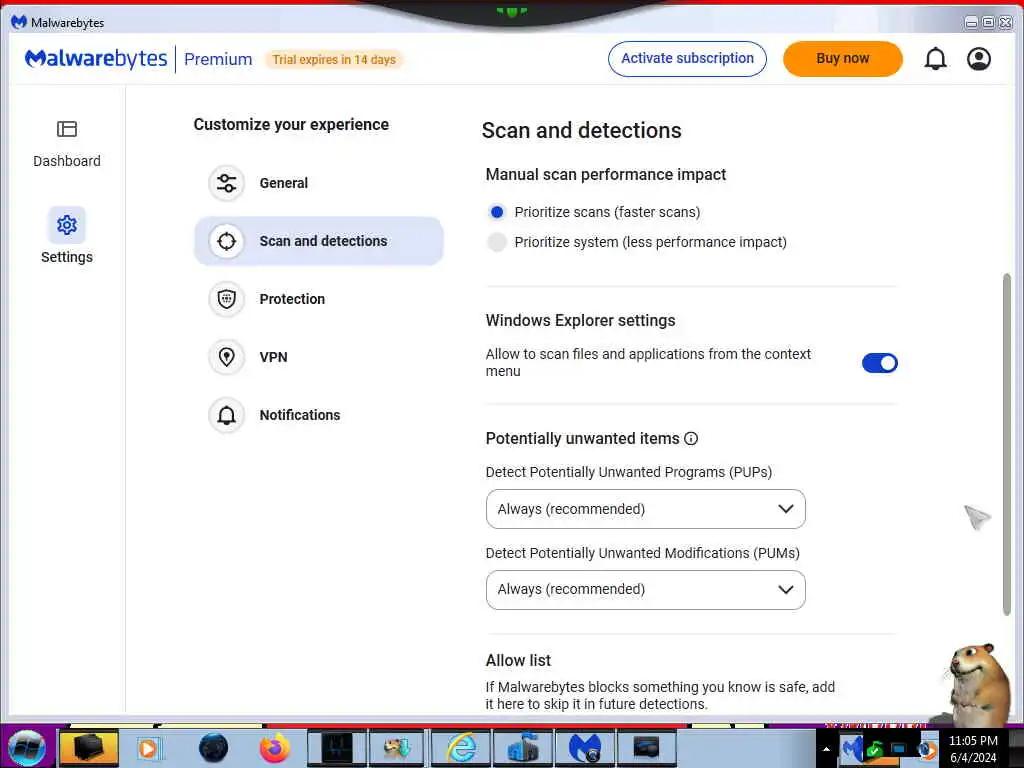The width and height of the screenshot is (1024, 768).
Task: Click the Buy now button
Action: tap(842, 59)
